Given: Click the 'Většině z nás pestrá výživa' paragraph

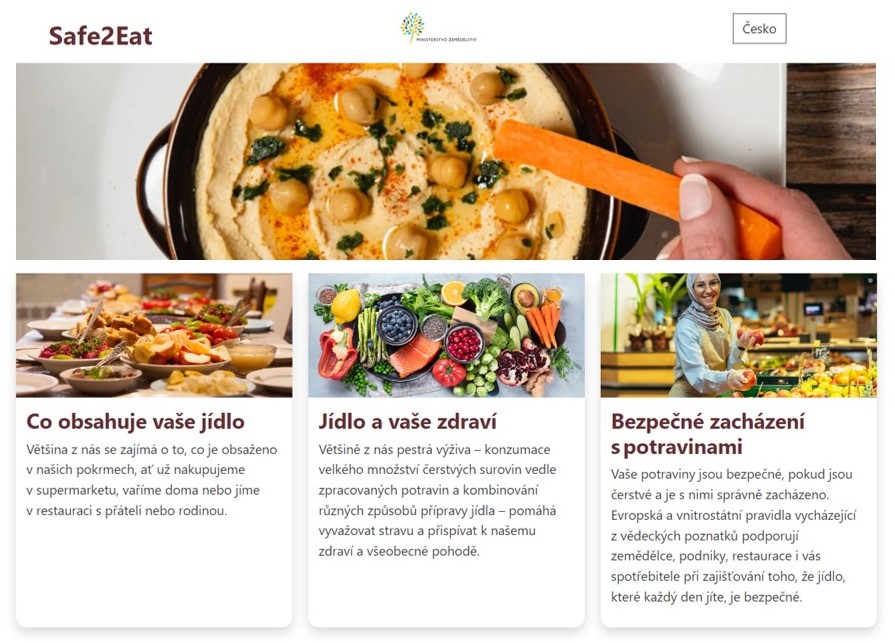Looking at the screenshot, I should (x=437, y=500).
